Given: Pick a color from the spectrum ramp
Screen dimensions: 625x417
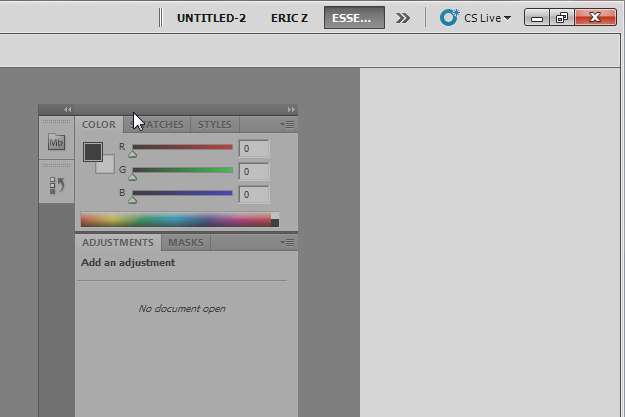Looking at the screenshot, I should [176, 220].
